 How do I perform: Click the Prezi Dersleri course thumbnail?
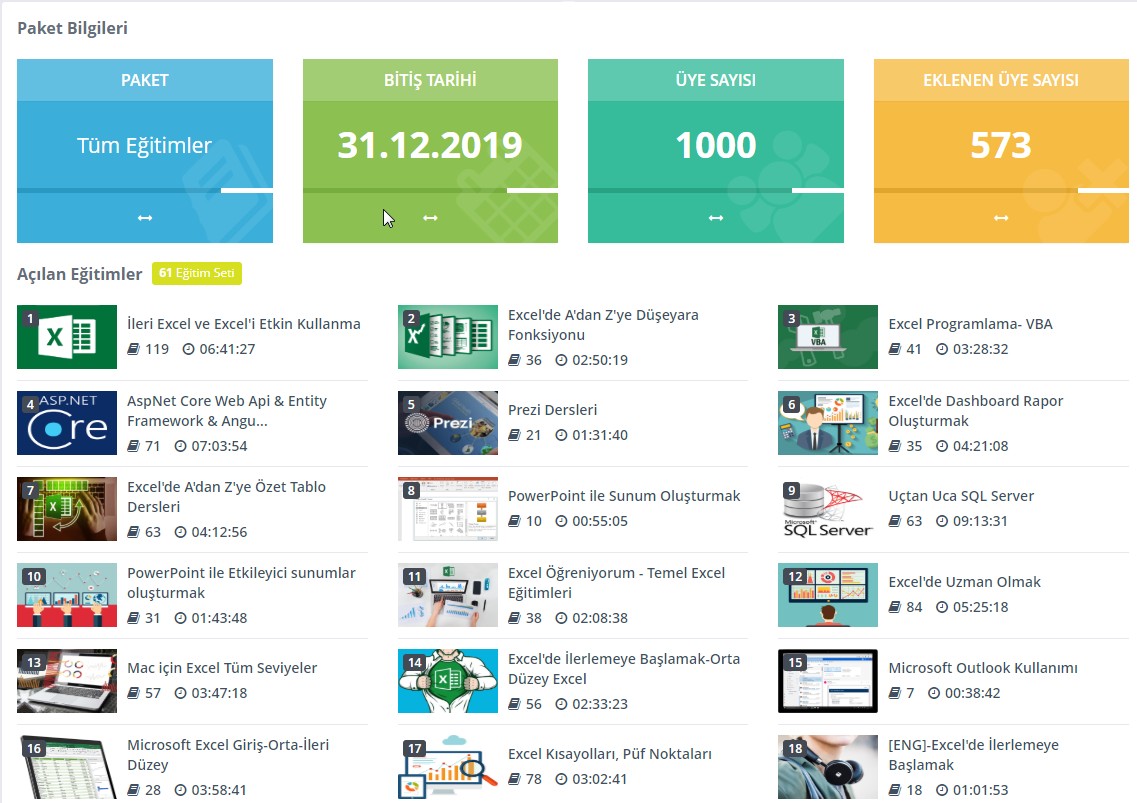click(447, 423)
